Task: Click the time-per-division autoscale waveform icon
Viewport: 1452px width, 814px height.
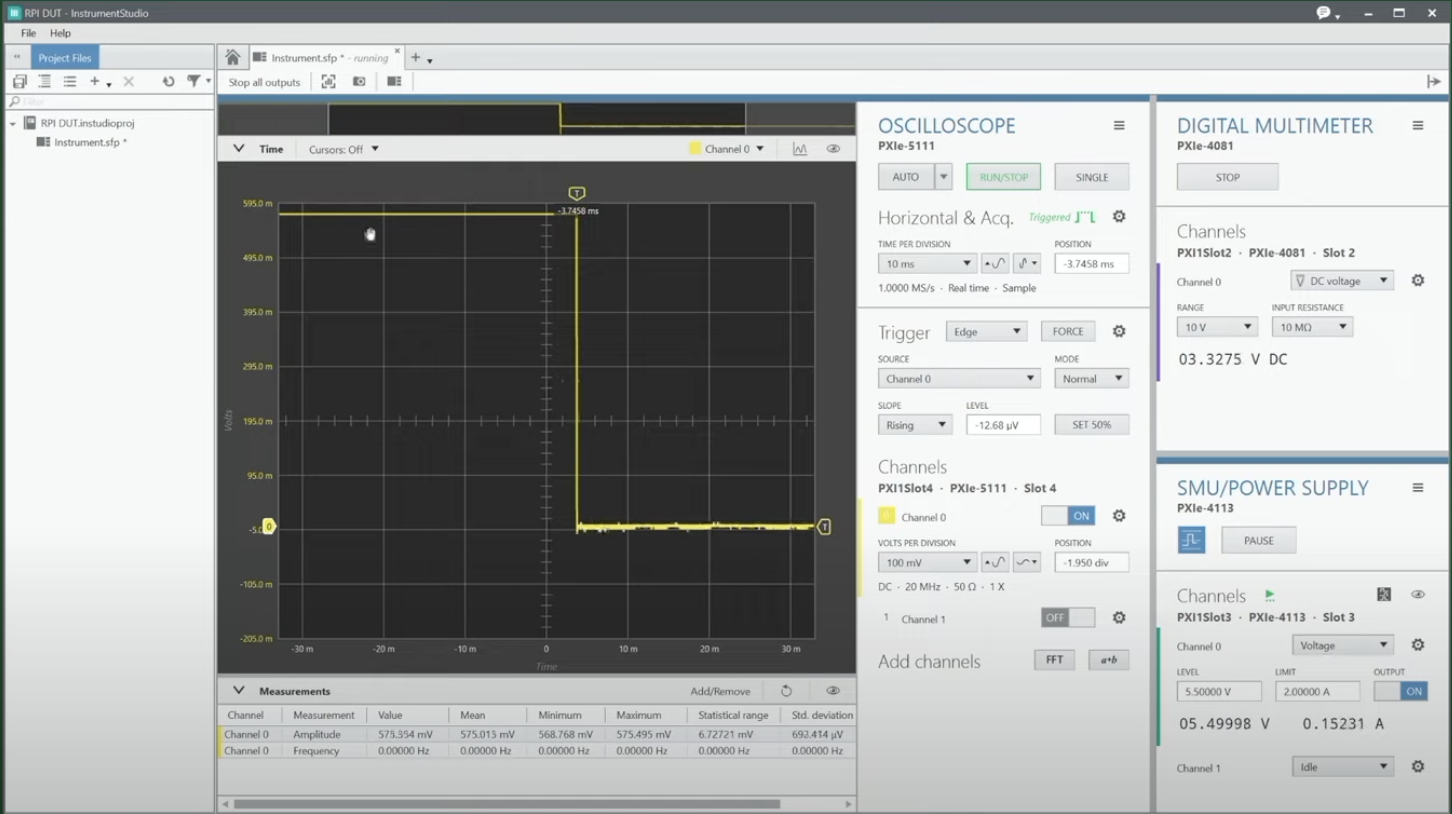Action: pyautogui.click(x=995, y=264)
